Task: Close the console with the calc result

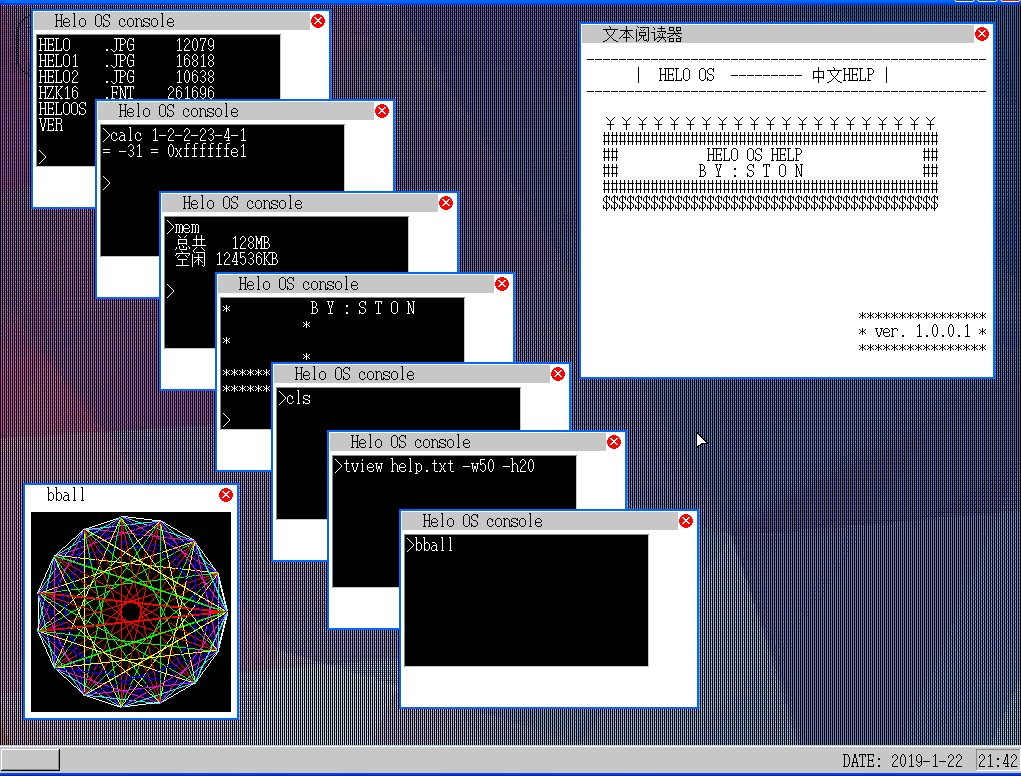Action: pos(382,111)
